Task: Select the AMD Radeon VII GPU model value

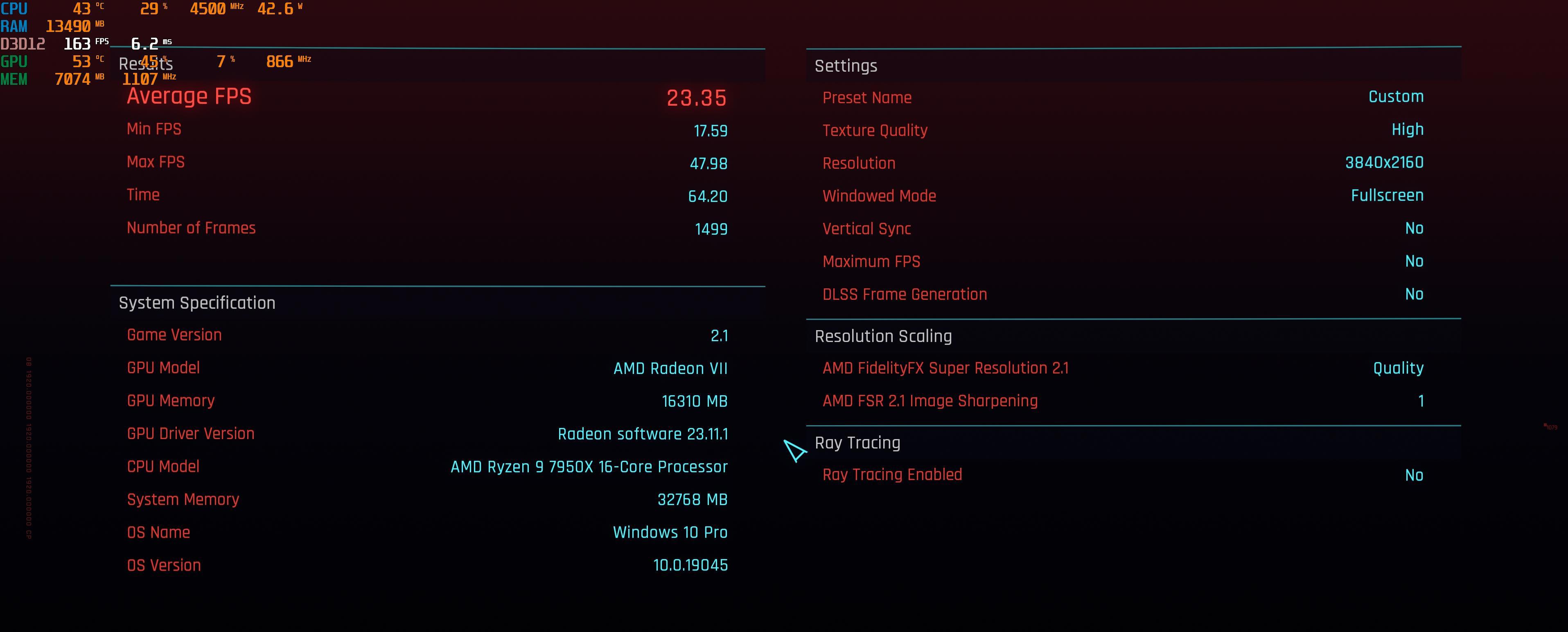Action: pos(670,368)
